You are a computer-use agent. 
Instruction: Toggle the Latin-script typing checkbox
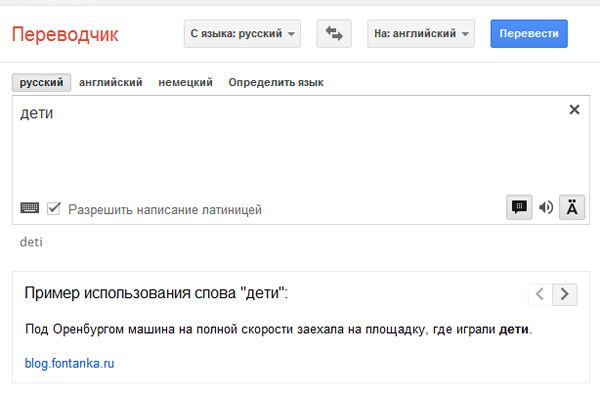[54, 209]
